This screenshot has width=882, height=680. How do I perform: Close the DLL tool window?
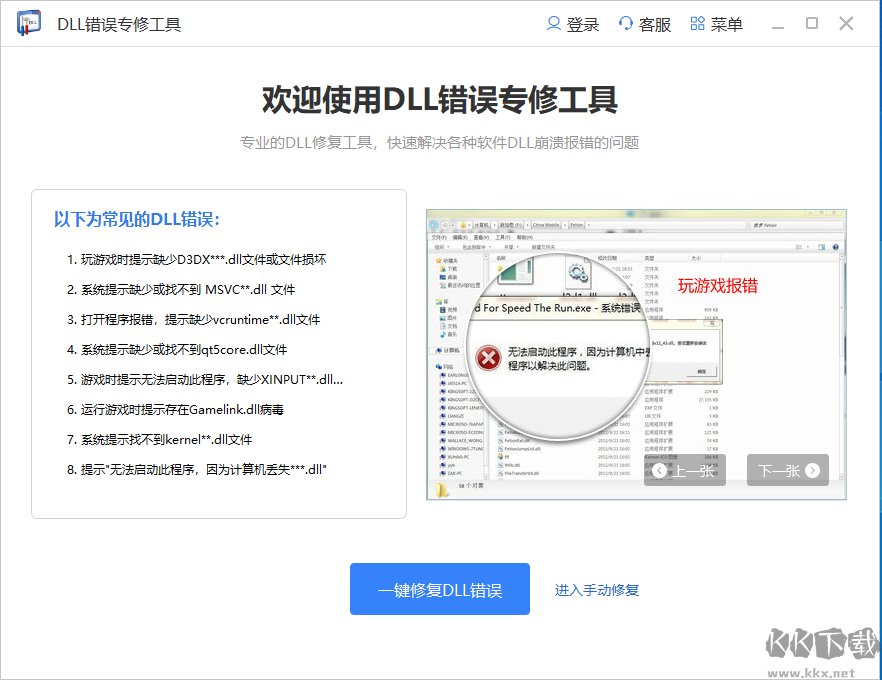pos(846,23)
